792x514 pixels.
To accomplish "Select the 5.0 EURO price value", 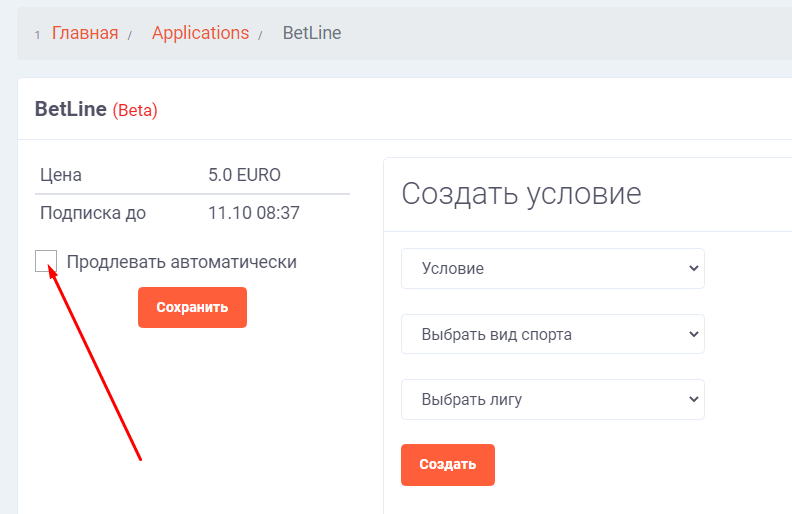I will point(245,175).
